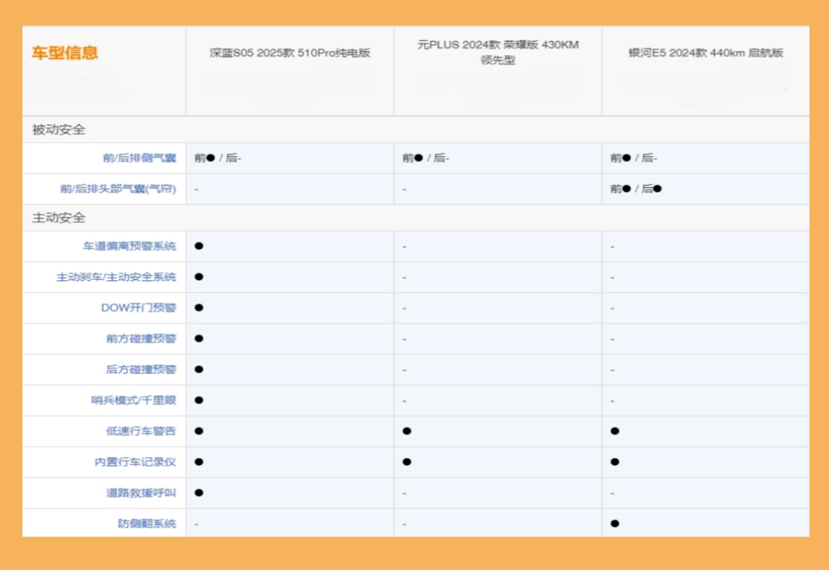Click the 低速行车警告 row label
The width and height of the screenshot is (829, 570).
click(x=141, y=431)
